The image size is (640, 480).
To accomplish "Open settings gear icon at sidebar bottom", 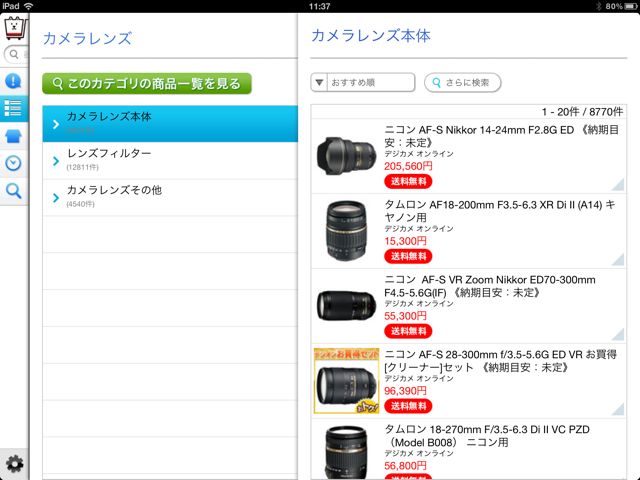I will 14,464.
